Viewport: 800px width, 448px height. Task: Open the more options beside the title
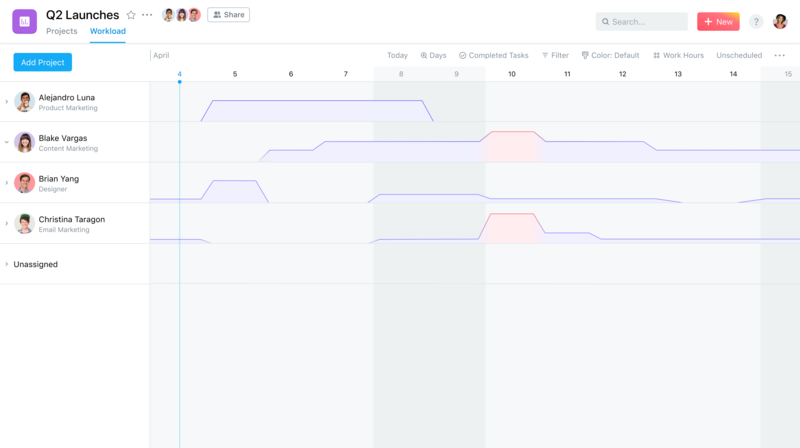(x=147, y=15)
